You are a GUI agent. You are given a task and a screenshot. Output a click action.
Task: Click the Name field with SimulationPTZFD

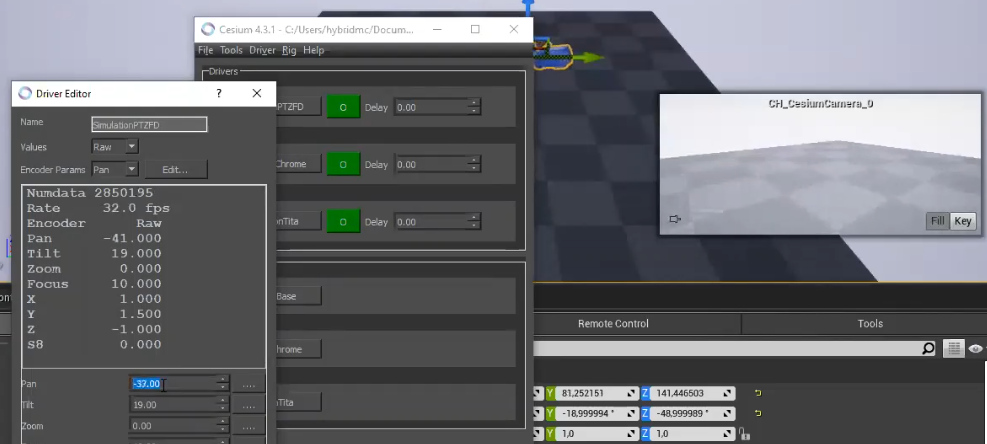149,125
